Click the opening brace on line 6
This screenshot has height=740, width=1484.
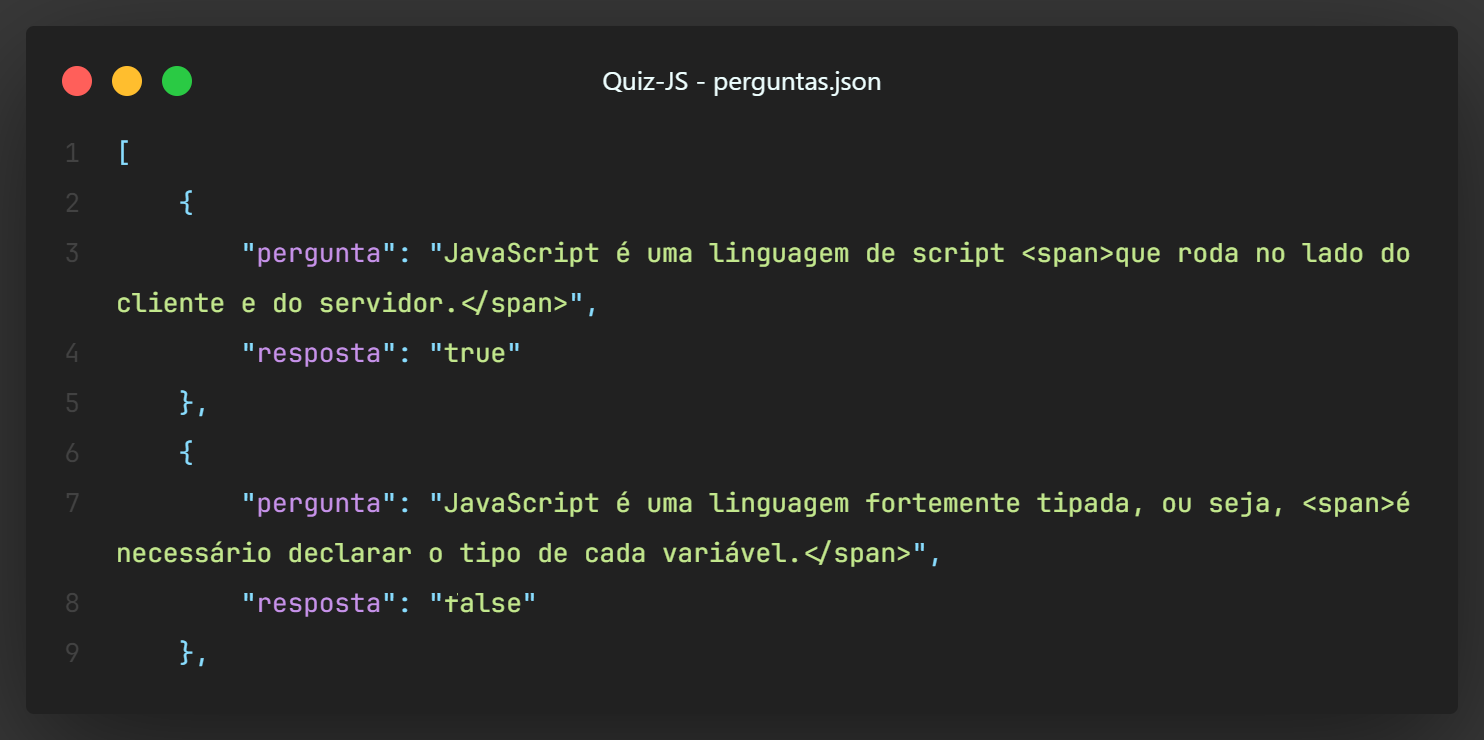(188, 452)
